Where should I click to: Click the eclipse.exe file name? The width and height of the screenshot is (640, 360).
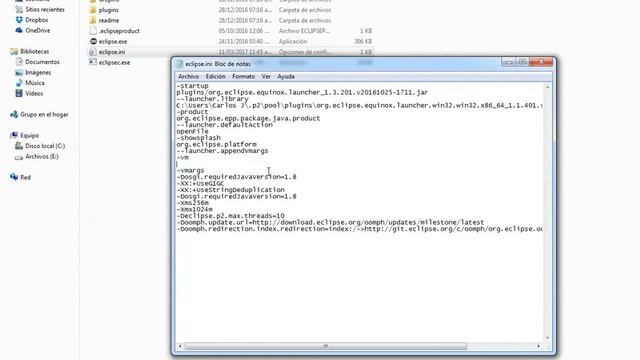click(113, 42)
